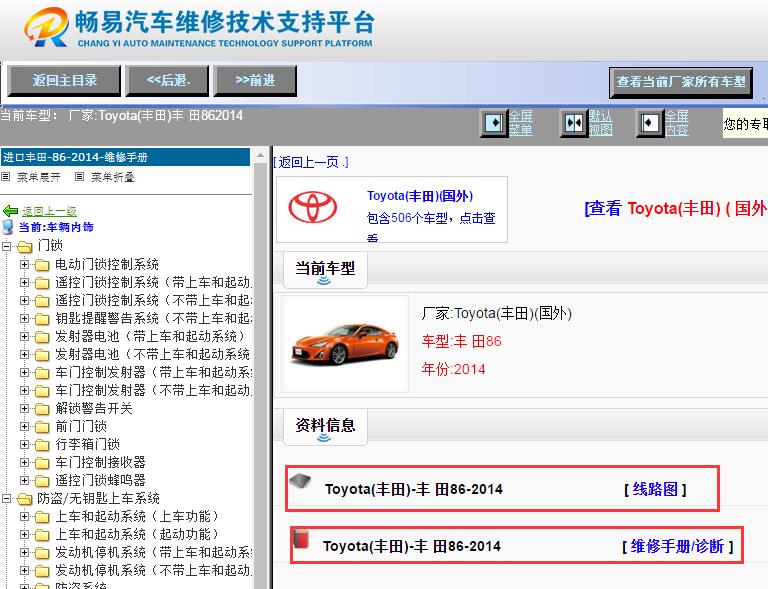Click 查看 Toyota(丰田)(国外) heading link
The height and width of the screenshot is (589, 768).
[x=676, y=209]
